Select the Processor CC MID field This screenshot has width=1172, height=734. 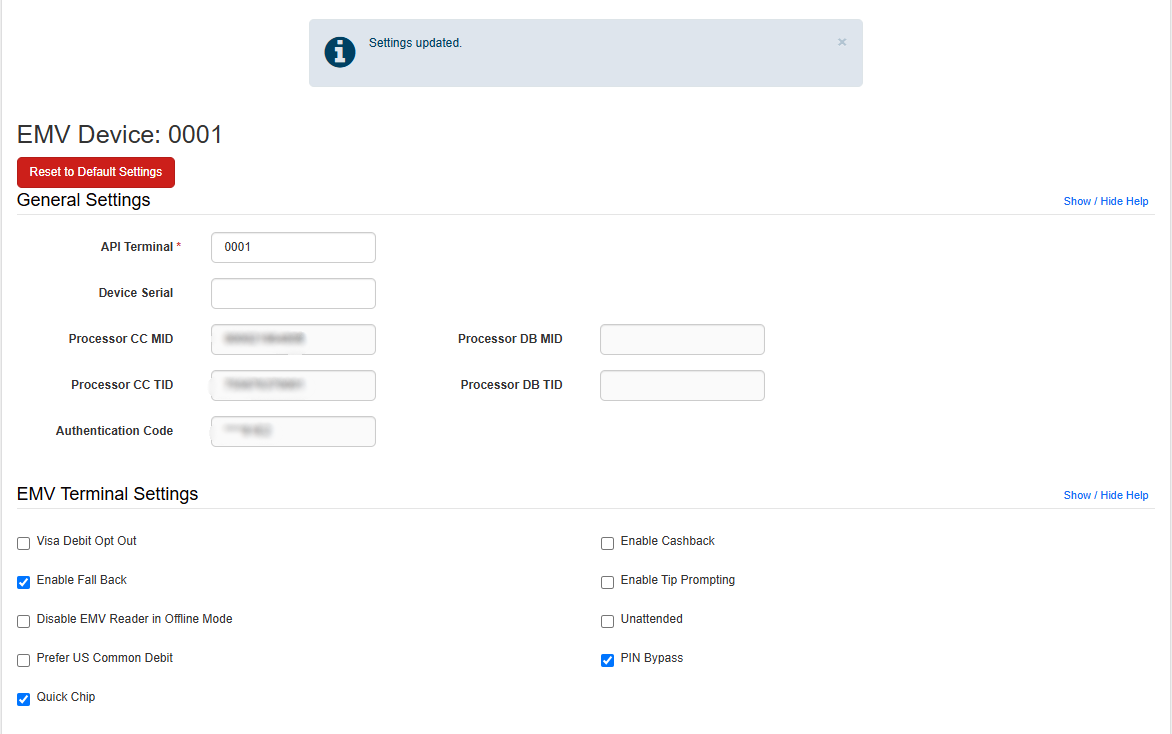293,339
